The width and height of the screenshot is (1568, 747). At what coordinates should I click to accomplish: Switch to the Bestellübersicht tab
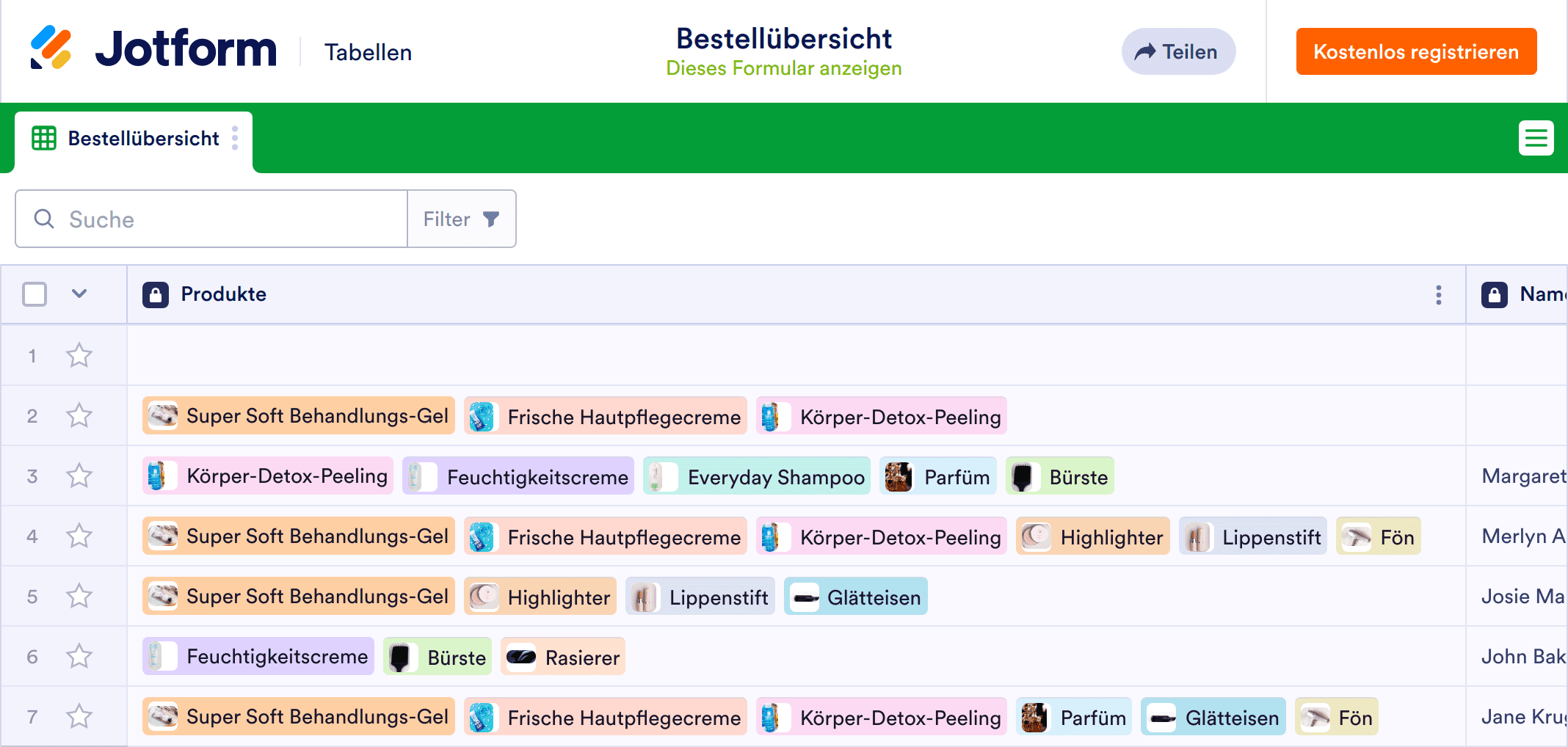pos(143,139)
